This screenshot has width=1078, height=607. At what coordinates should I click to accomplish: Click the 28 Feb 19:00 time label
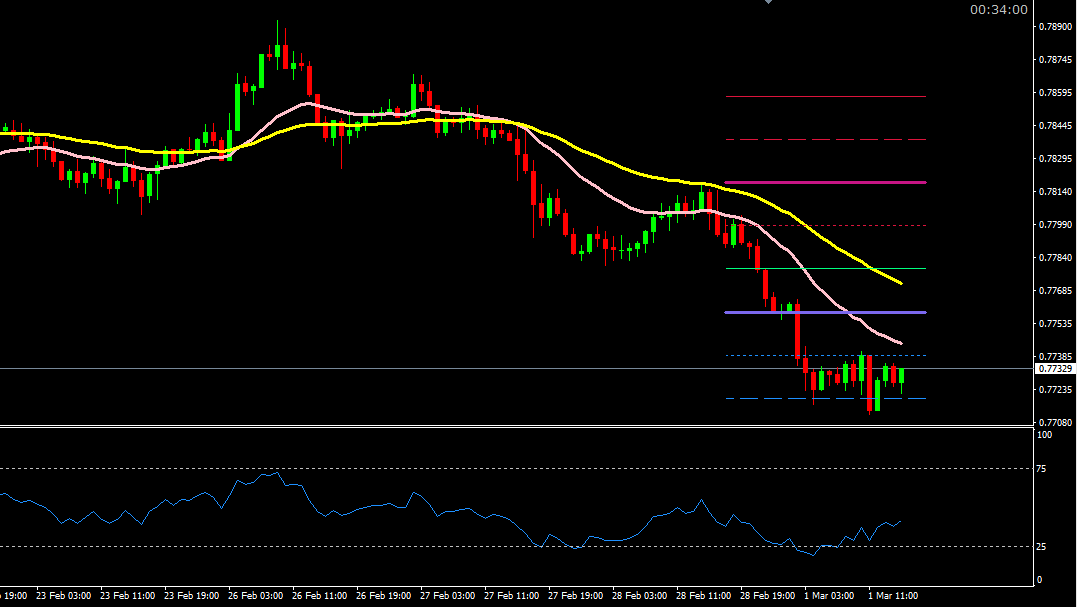click(767, 596)
